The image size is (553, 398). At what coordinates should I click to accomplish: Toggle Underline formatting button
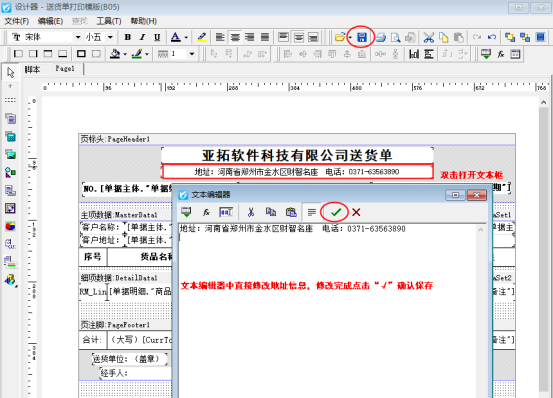157,37
